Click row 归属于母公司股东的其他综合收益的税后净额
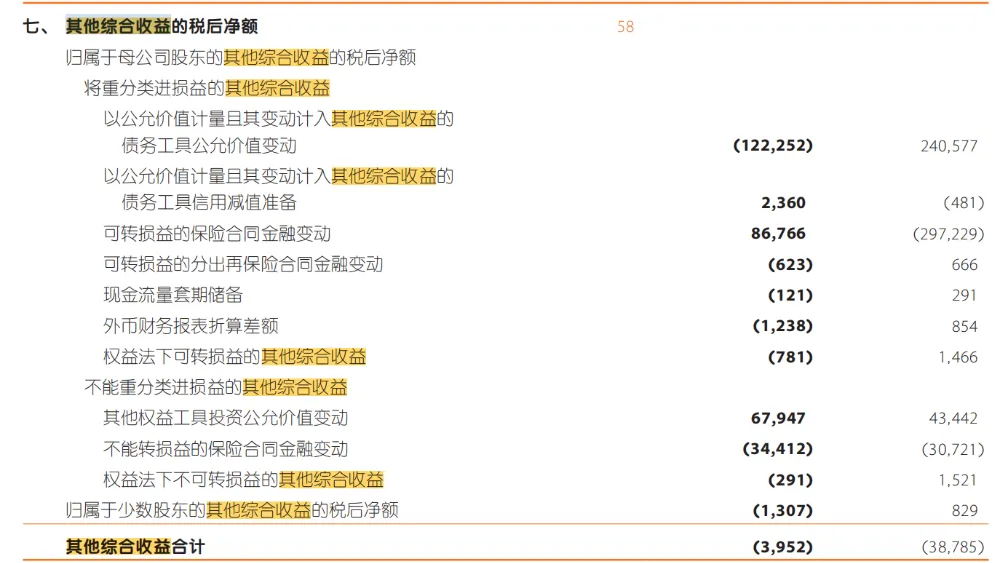This screenshot has height=563, width=1000. point(240,57)
